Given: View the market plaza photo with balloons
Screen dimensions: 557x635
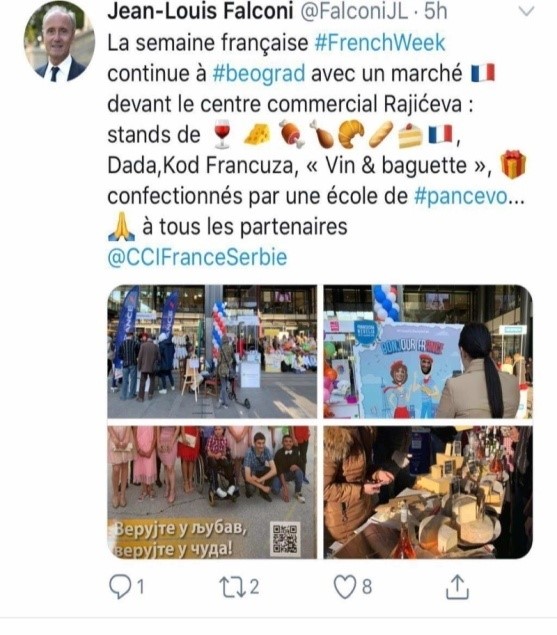Looking at the screenshot, I should [212, 352].
